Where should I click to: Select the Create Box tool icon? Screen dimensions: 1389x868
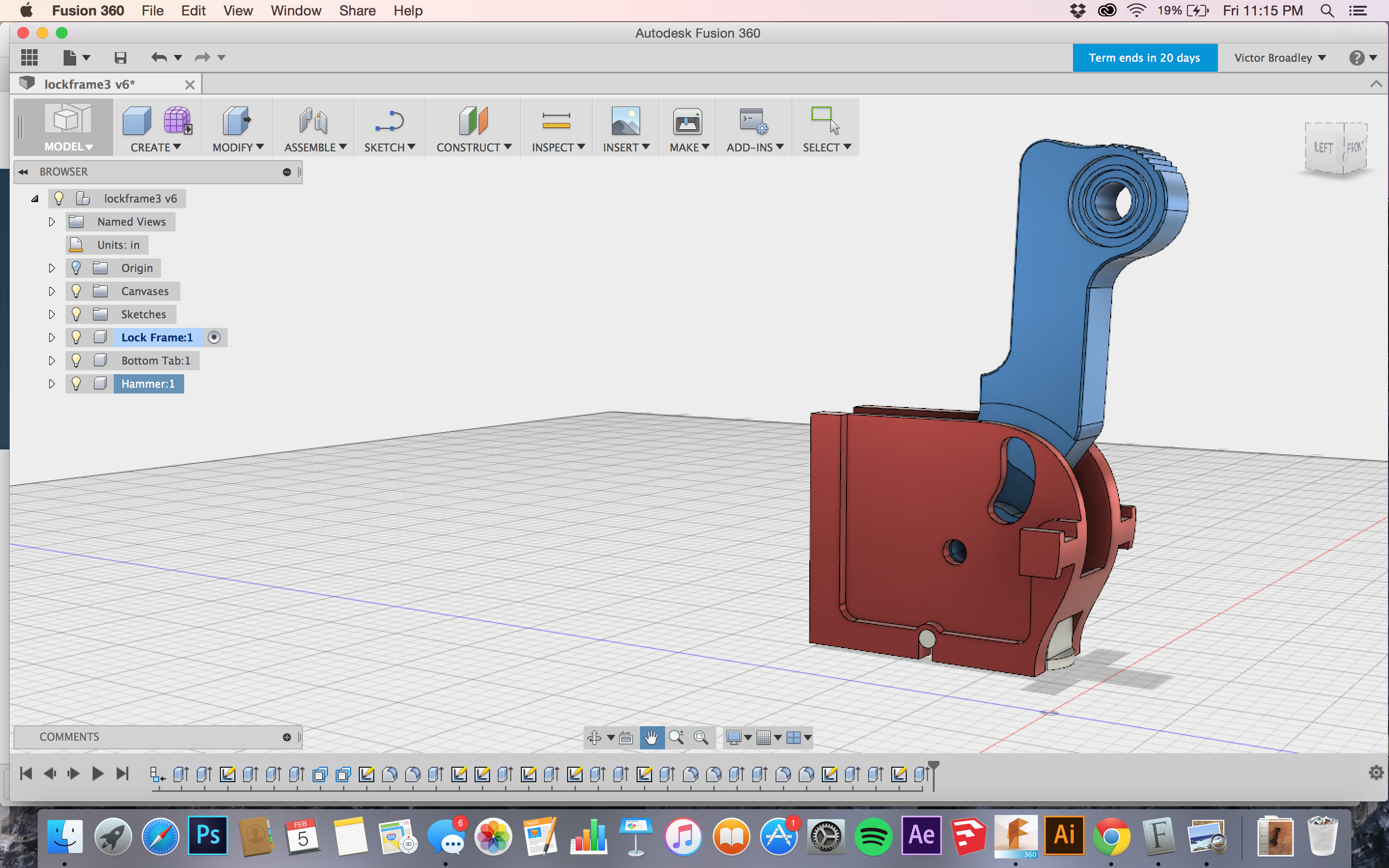point(136,121)
